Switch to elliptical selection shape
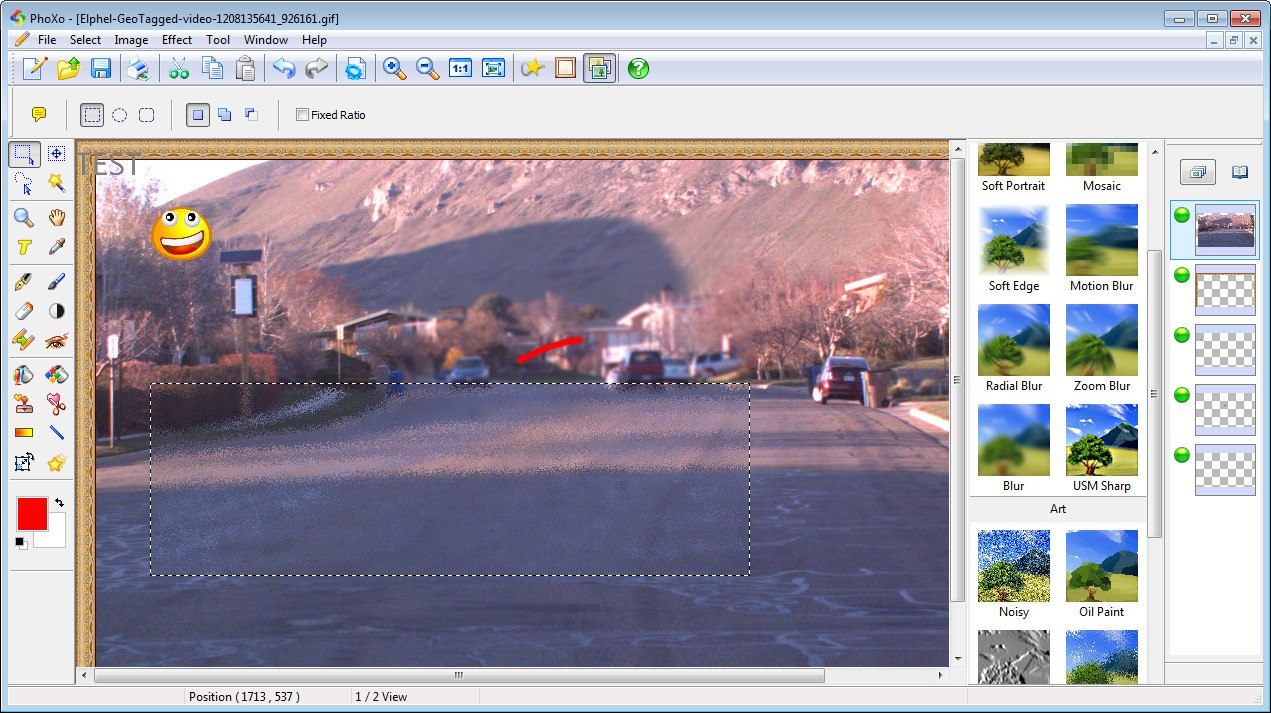 coord(119,114)
